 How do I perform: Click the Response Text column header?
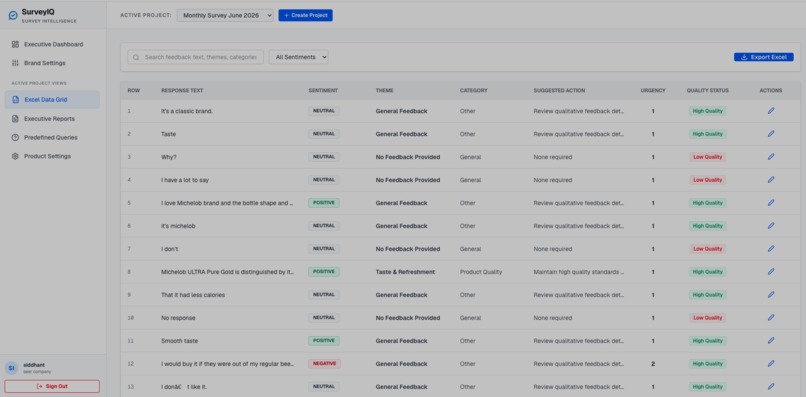point(182,91)
